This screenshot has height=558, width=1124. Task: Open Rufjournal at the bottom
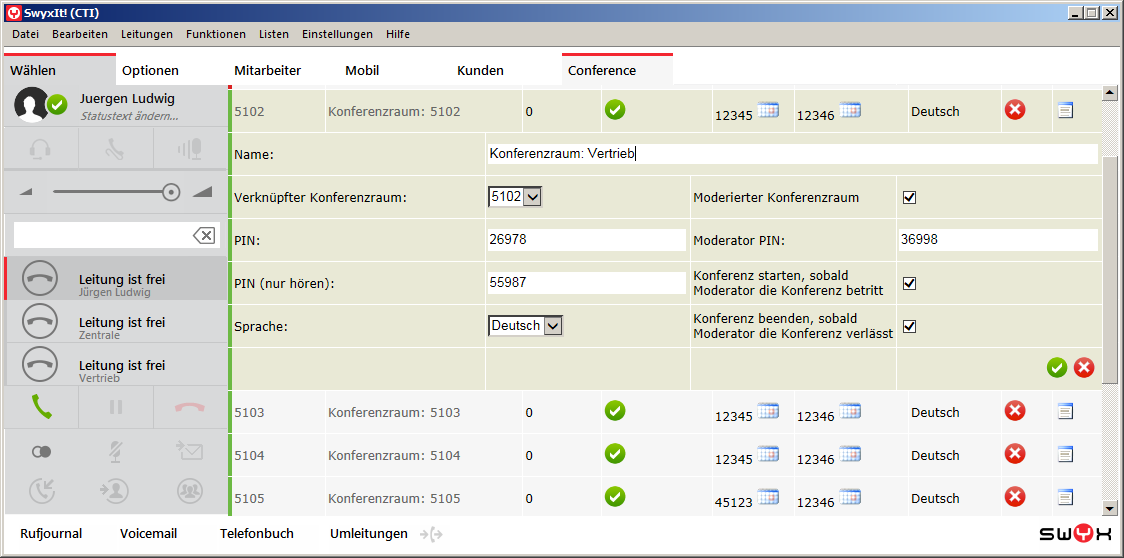pos(51,534)
